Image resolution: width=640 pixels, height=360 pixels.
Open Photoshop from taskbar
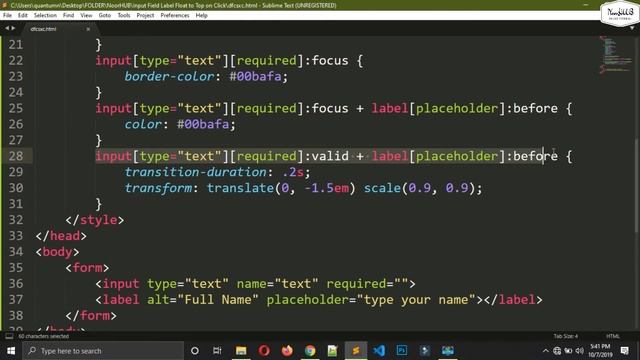click(x=402, y=351)
